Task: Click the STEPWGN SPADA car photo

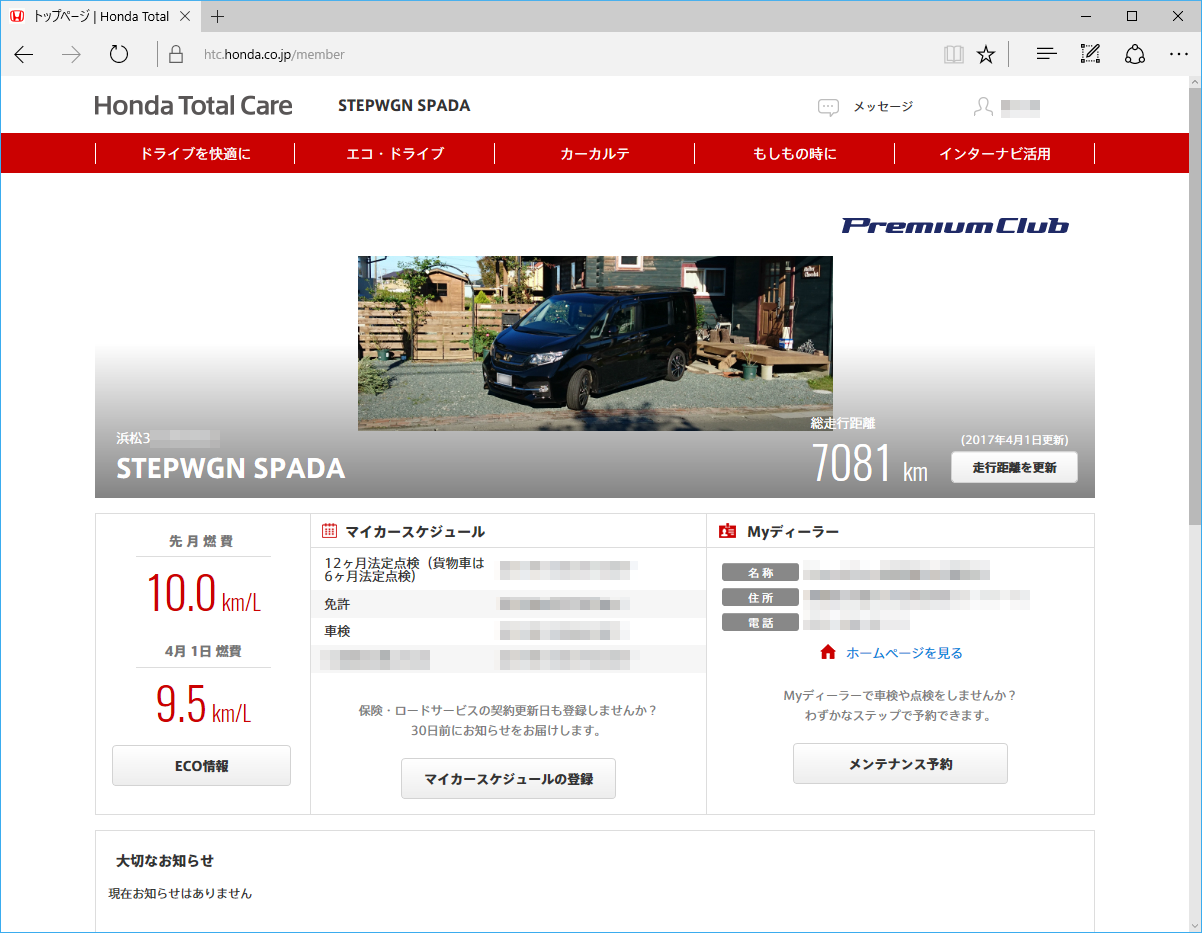Action: click(595, 343)
